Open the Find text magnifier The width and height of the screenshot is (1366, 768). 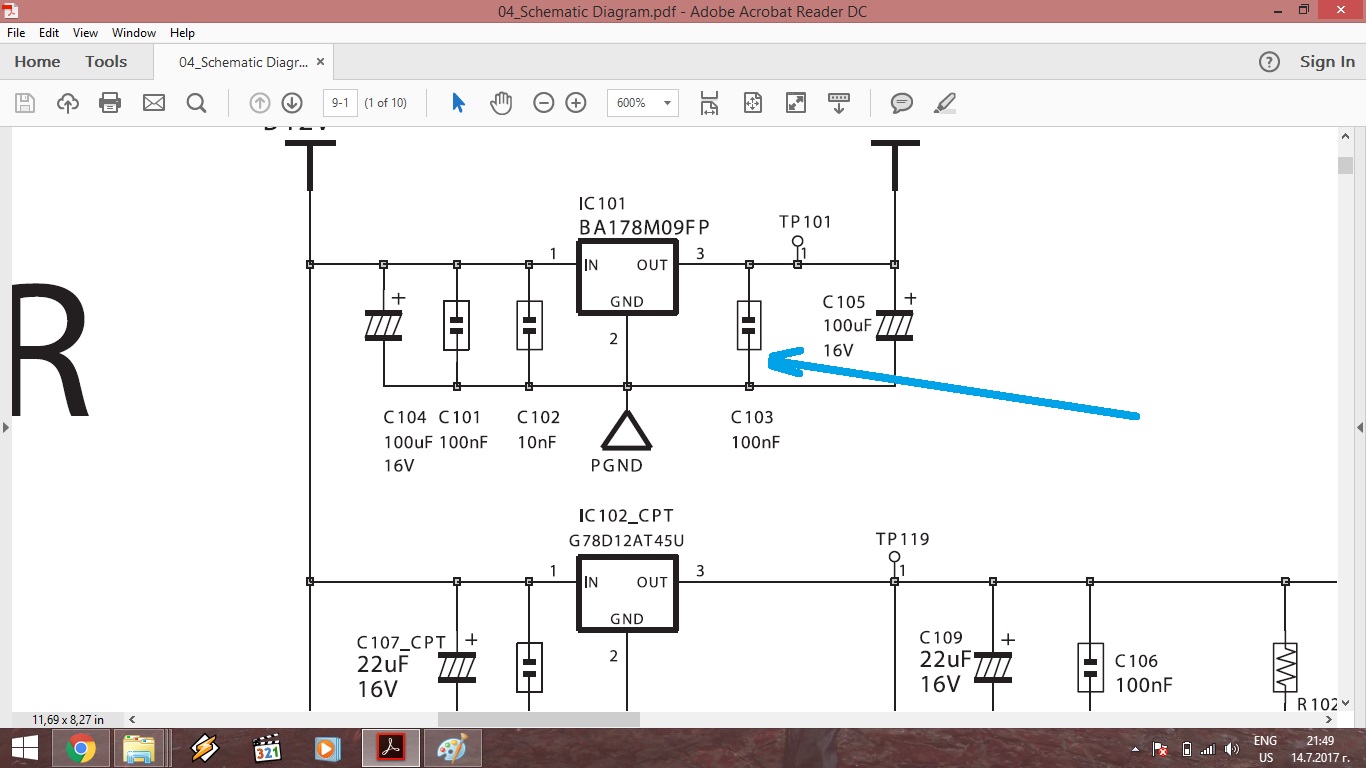(x=196, y=103)
